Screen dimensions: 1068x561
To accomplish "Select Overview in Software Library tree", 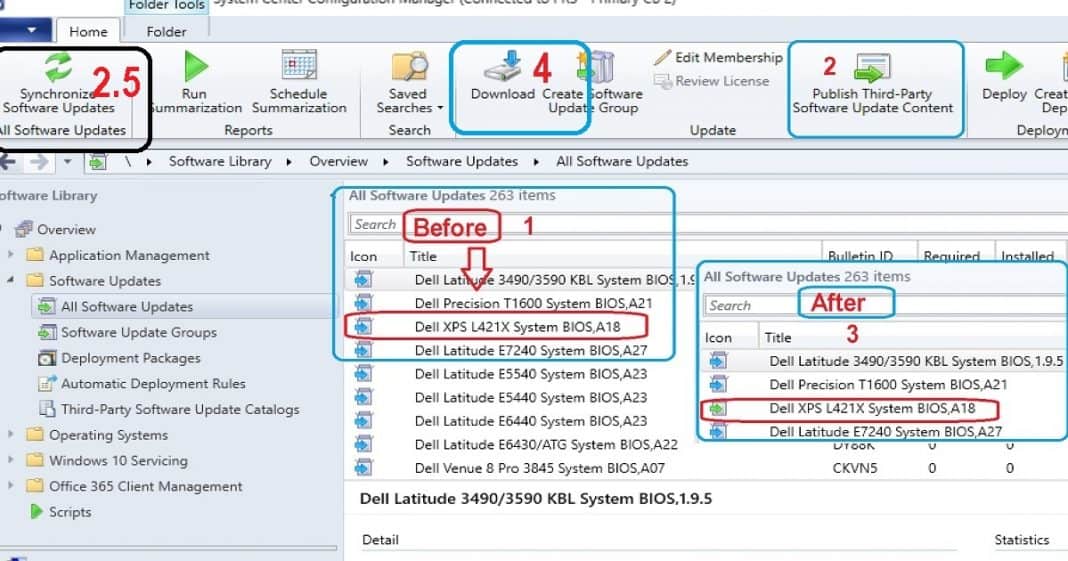I will [66, 229].
